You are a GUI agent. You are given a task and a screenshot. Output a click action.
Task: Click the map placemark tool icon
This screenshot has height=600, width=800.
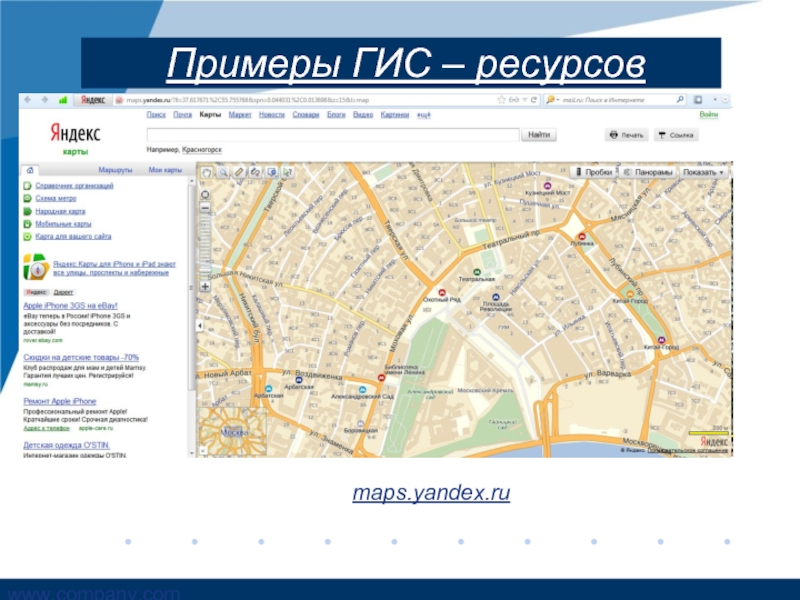[271, 172]
